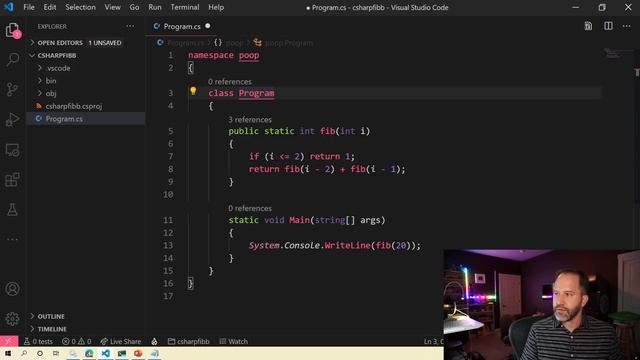Click the split editor right icon
This screenshot has width=640, height=360.
tap(608, 26)
